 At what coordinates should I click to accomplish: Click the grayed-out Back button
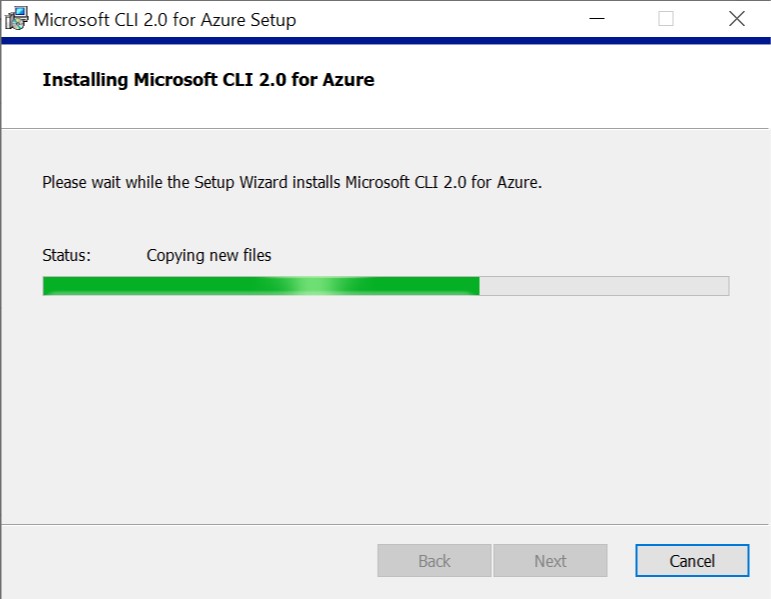[434, 560]
